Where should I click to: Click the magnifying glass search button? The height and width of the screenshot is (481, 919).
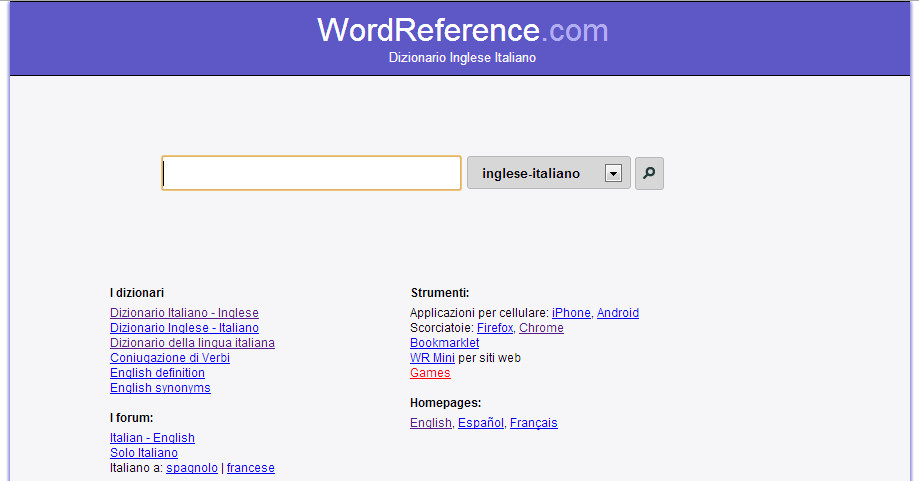tap(649, 173)
